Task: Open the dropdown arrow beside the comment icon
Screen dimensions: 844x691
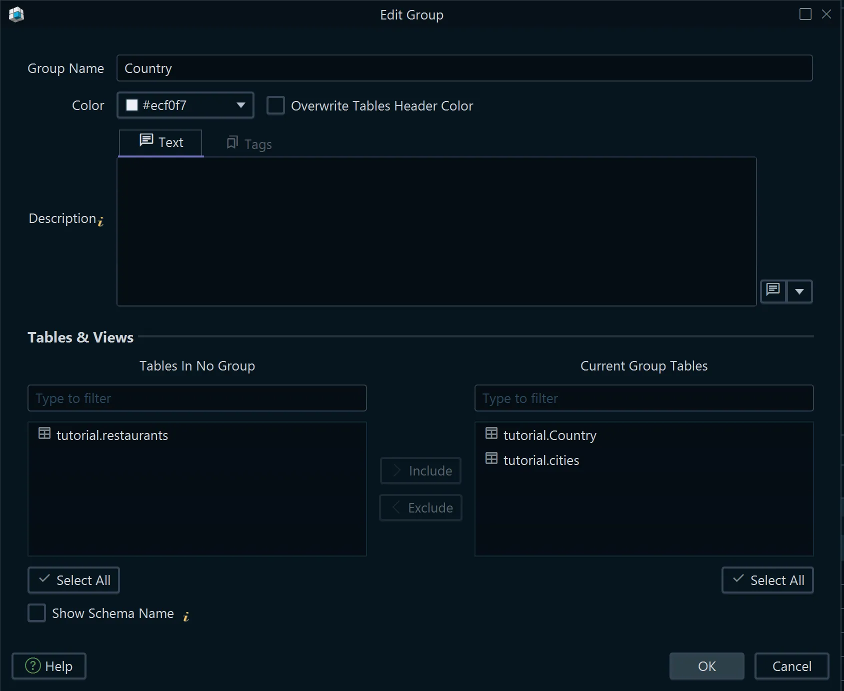Action: 798,290
